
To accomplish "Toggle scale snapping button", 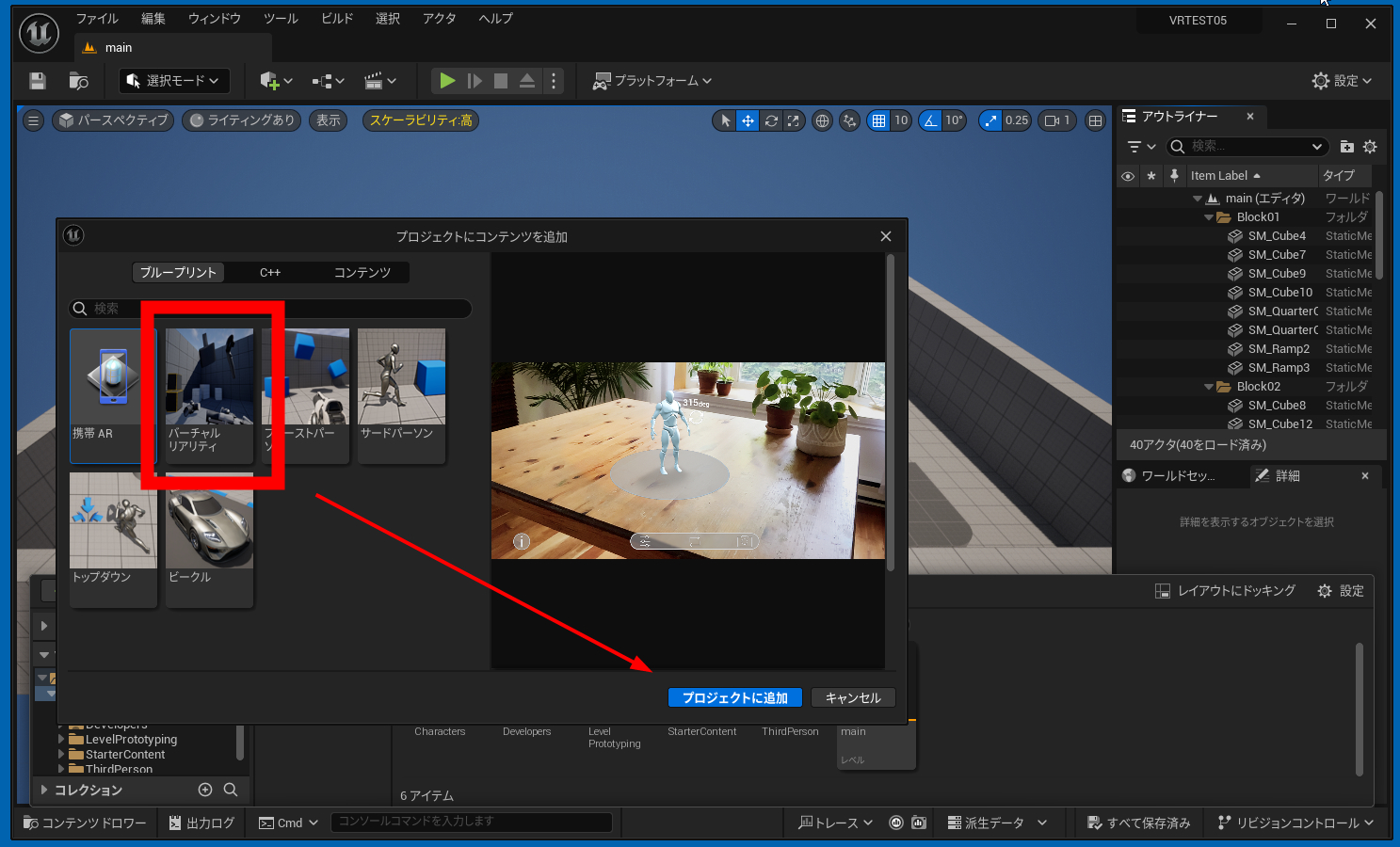I will click(x=990, y=120).
